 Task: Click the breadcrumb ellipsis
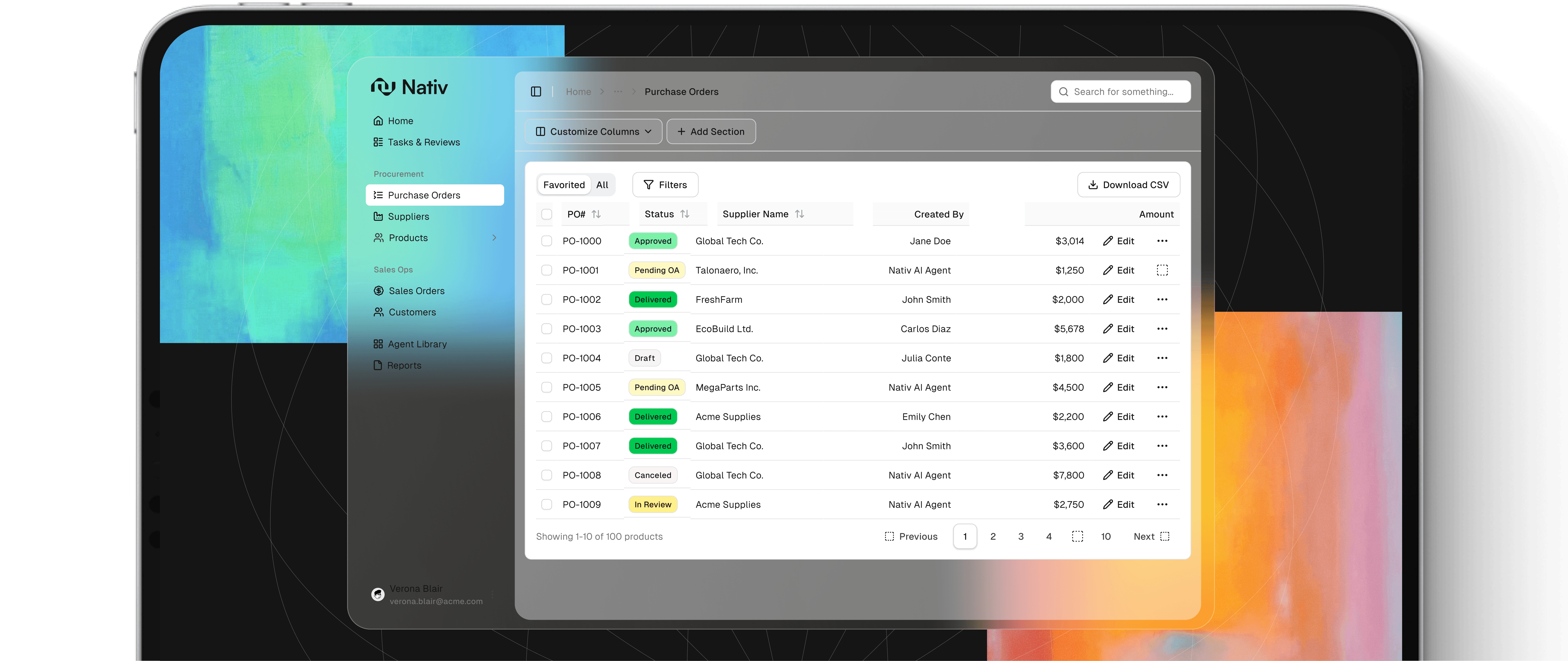(x=618, y=91)
